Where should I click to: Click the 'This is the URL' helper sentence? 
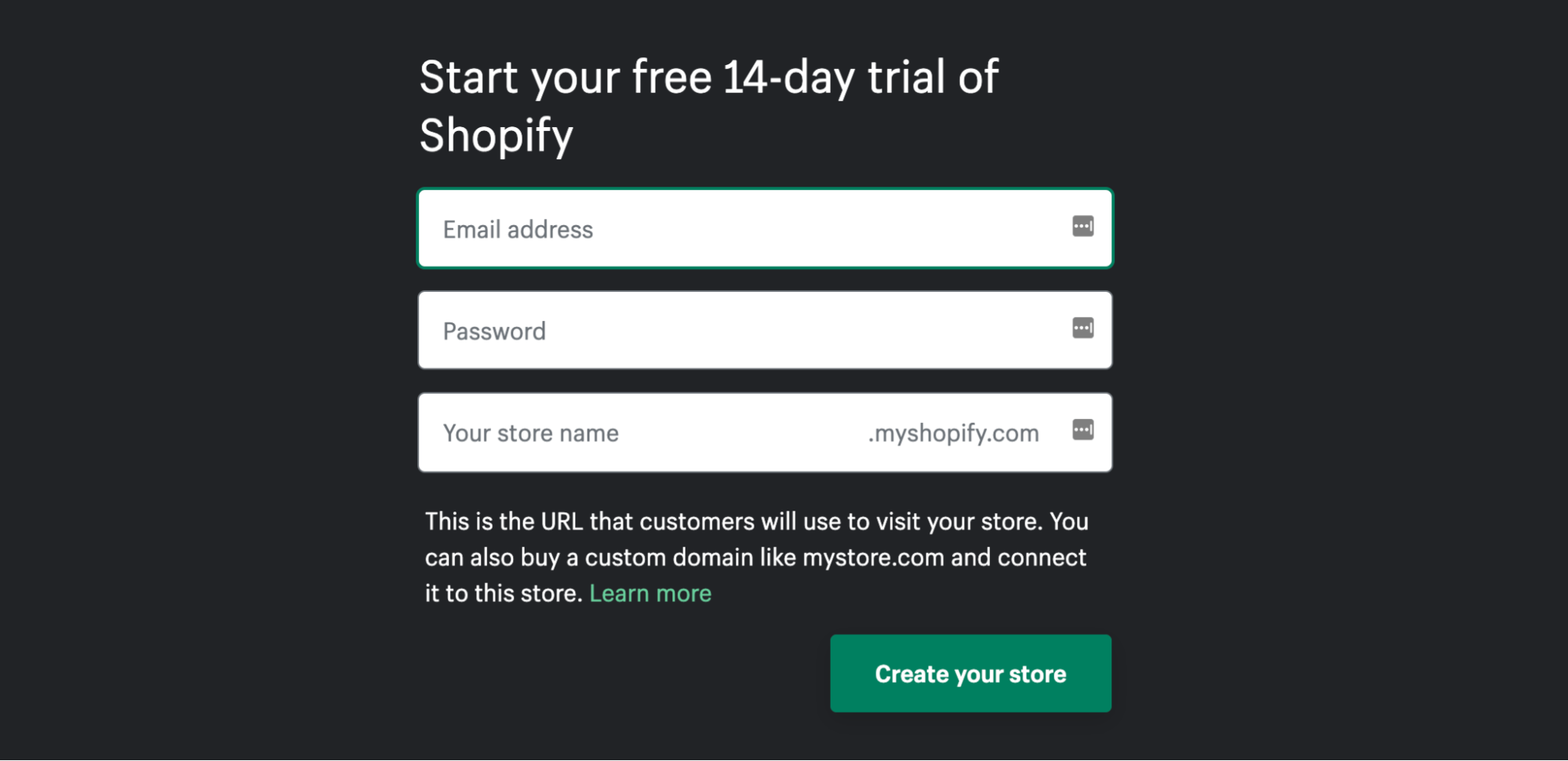pos(757,557)
